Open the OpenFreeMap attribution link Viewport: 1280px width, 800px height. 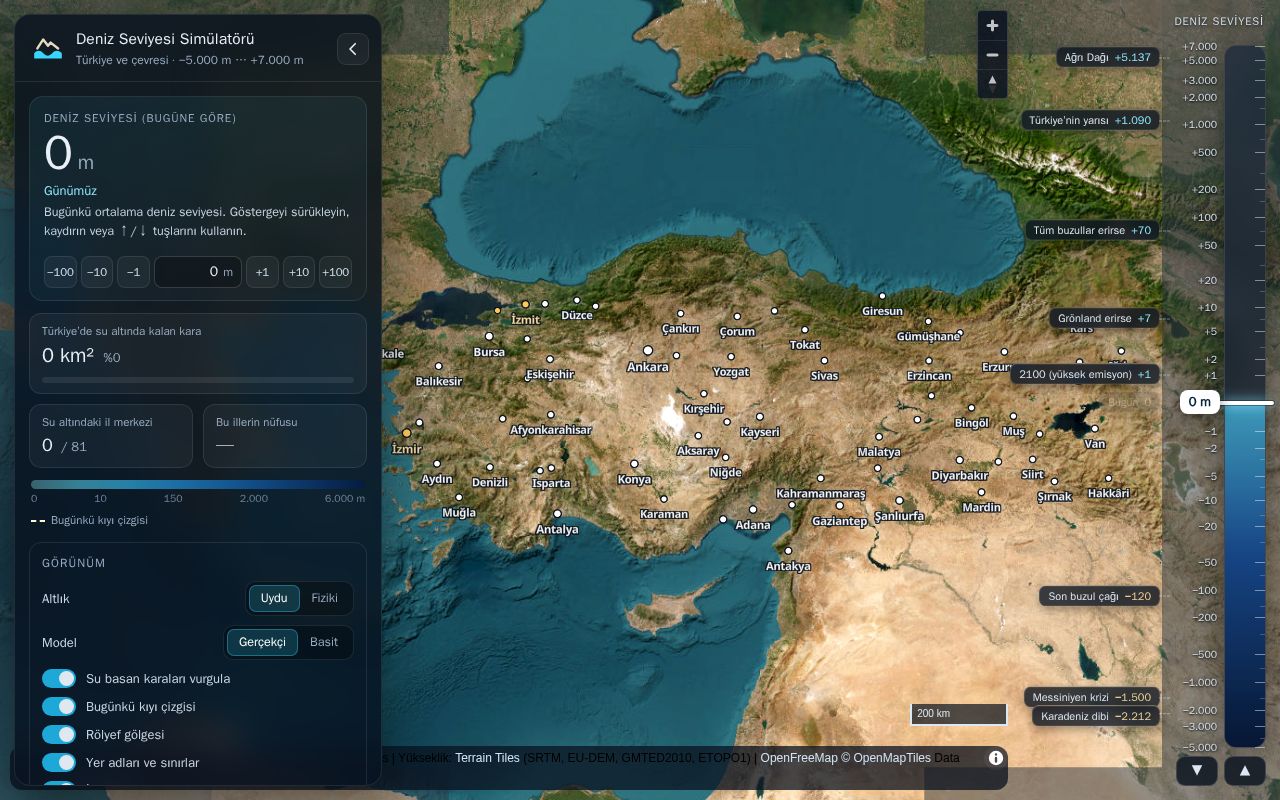point(799,758)
